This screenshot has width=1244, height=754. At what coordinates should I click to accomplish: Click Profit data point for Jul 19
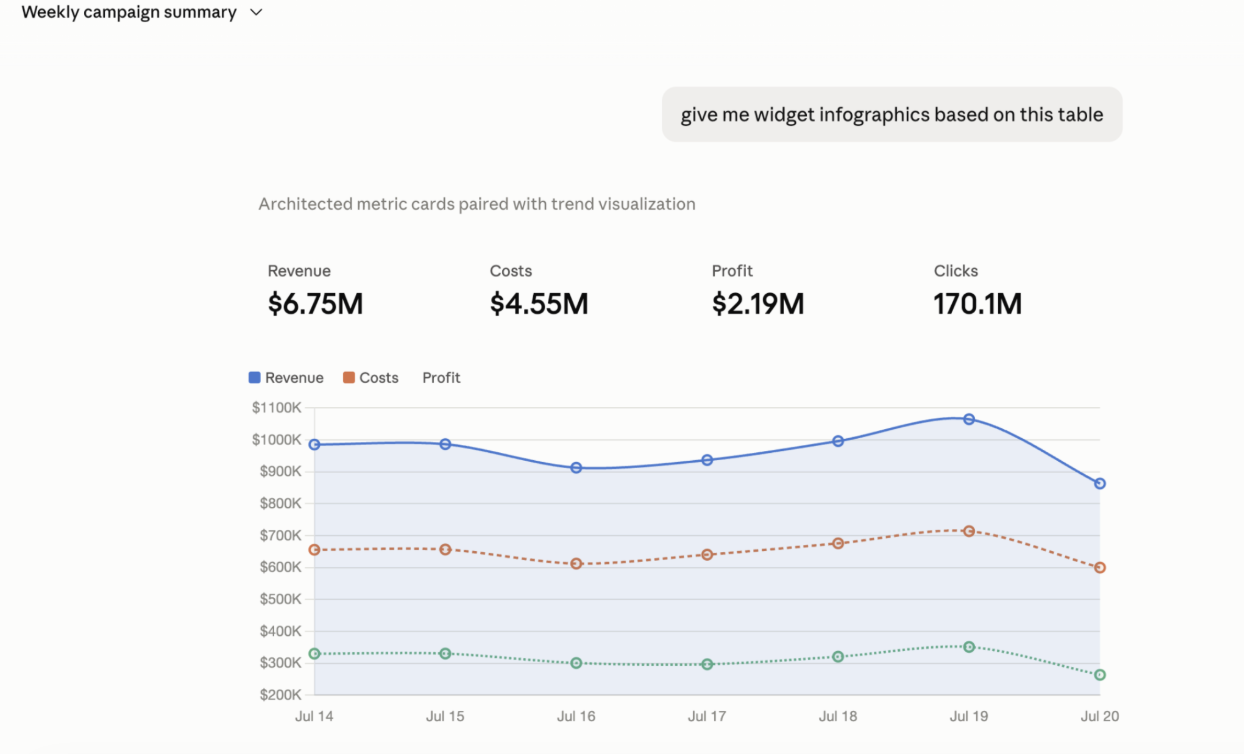point(969,647)
